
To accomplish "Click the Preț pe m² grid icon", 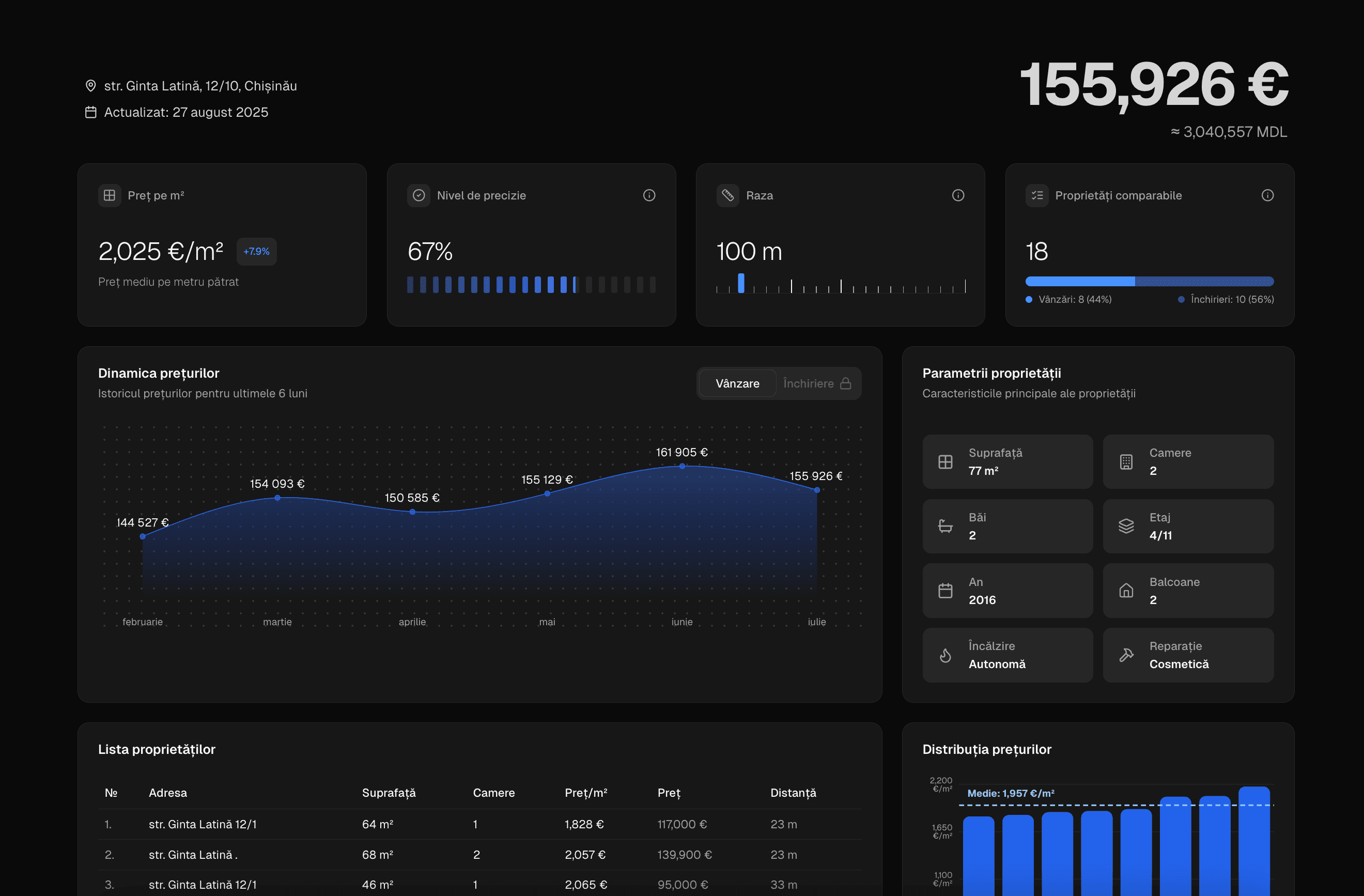I will (x=110, y=195).
